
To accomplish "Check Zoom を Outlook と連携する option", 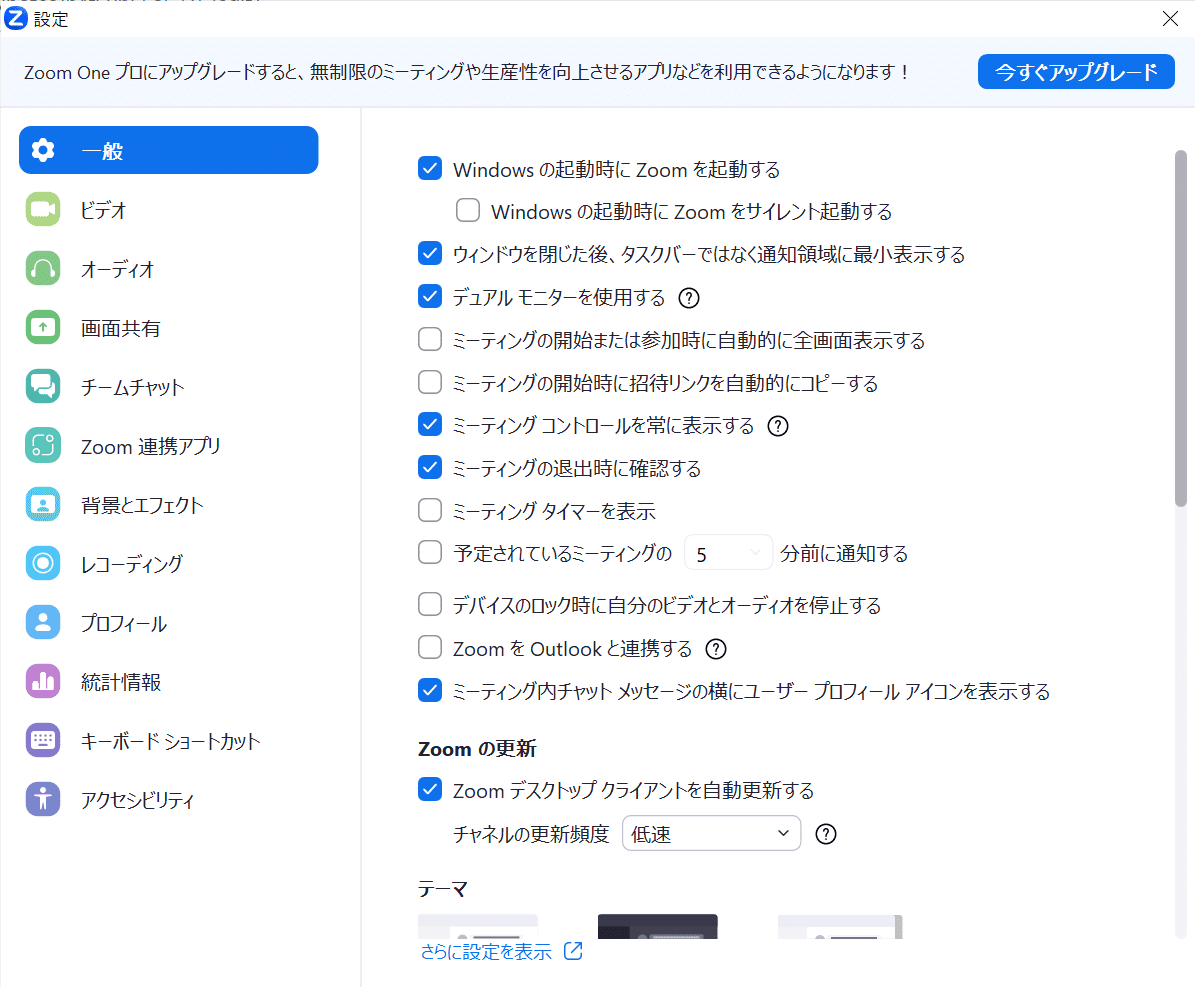I will (430, 648).
